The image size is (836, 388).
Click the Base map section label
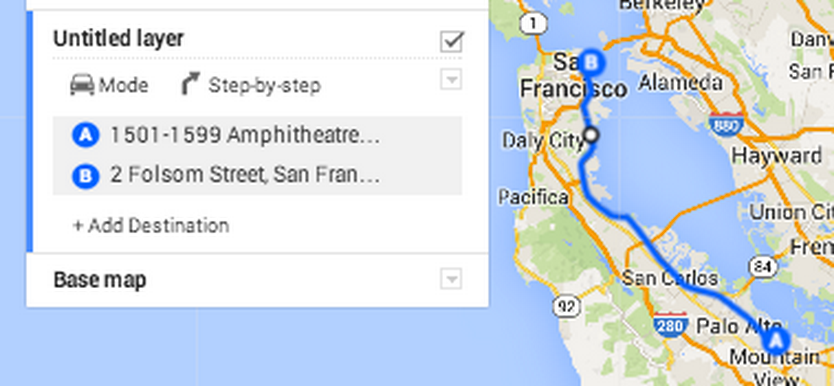(100, 279)
